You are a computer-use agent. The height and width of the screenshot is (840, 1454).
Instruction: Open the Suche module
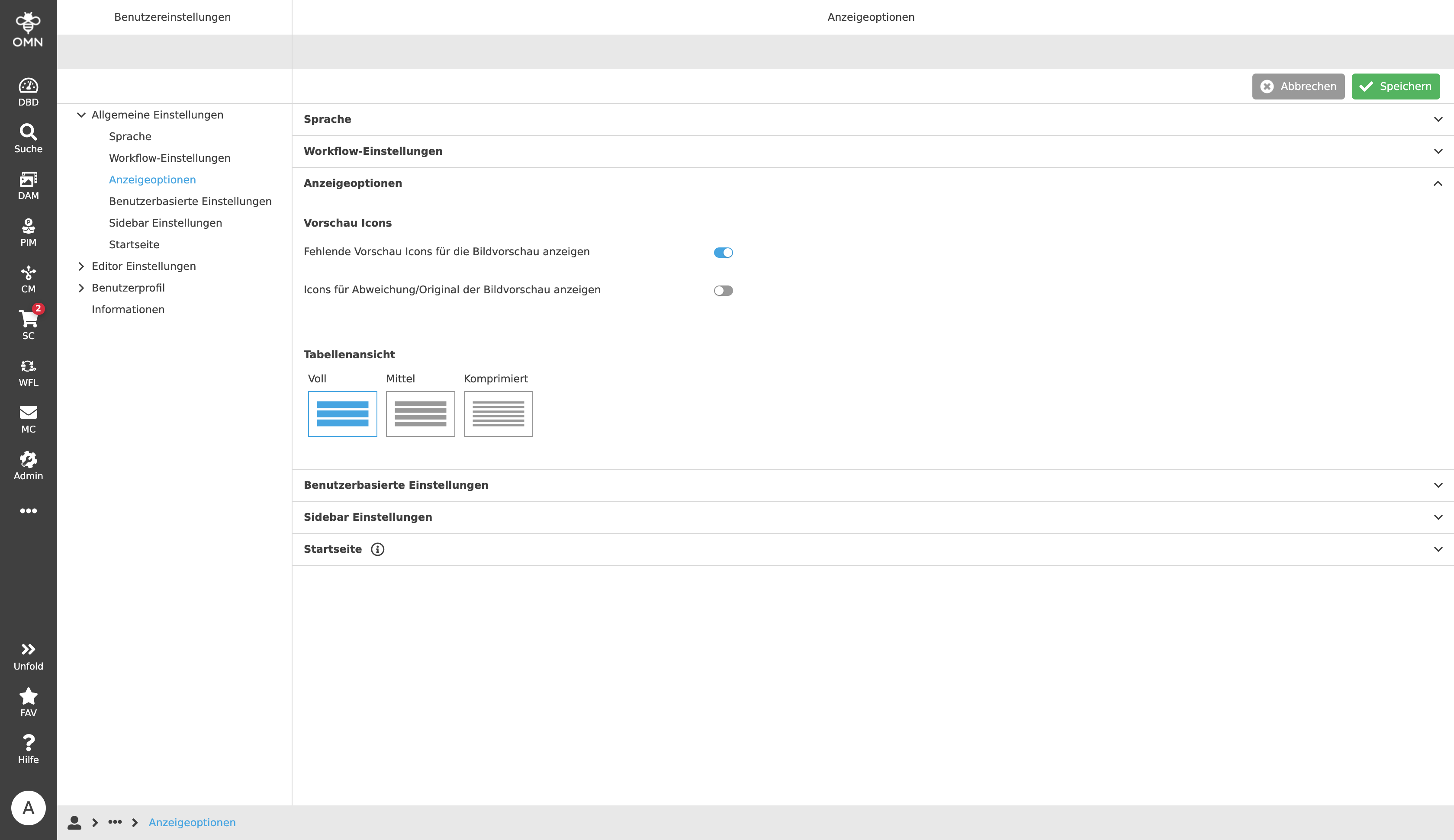28,137
